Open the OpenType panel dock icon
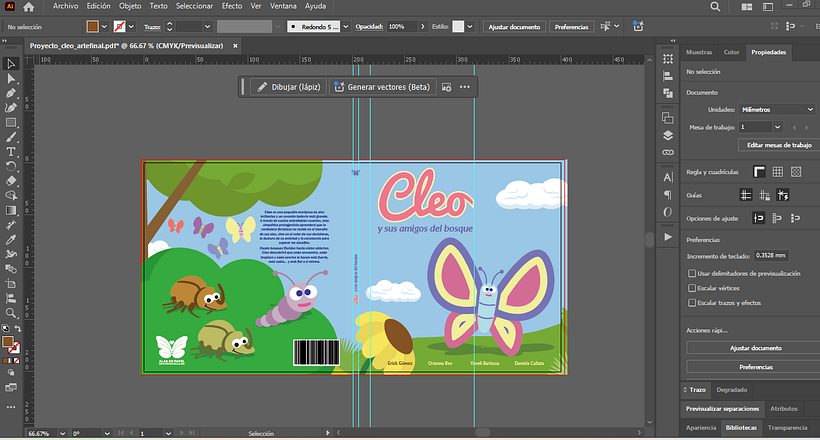The width and height of the screenshot is (820, 440). pos(668,212)
